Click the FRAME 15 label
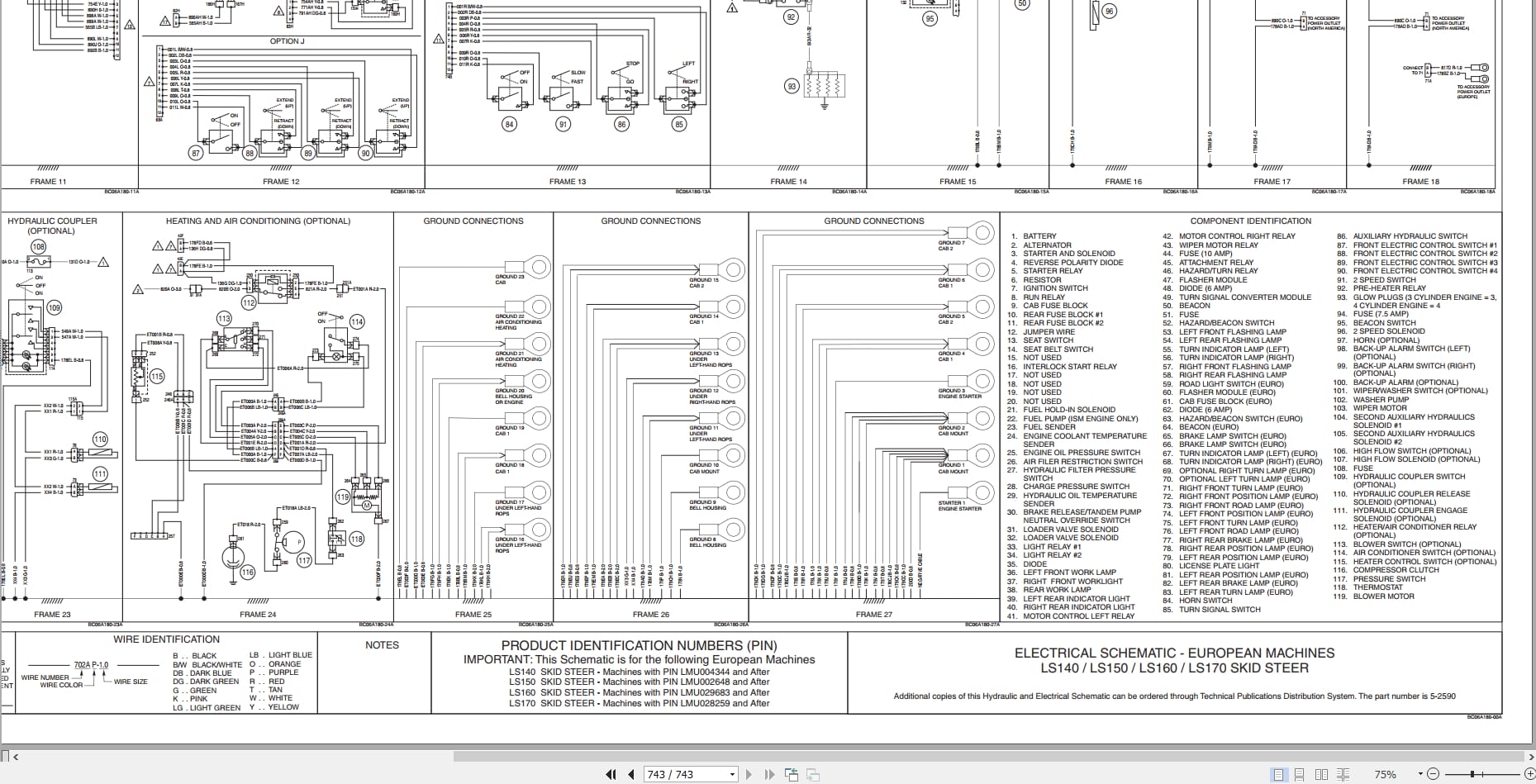 pos(958,182)
